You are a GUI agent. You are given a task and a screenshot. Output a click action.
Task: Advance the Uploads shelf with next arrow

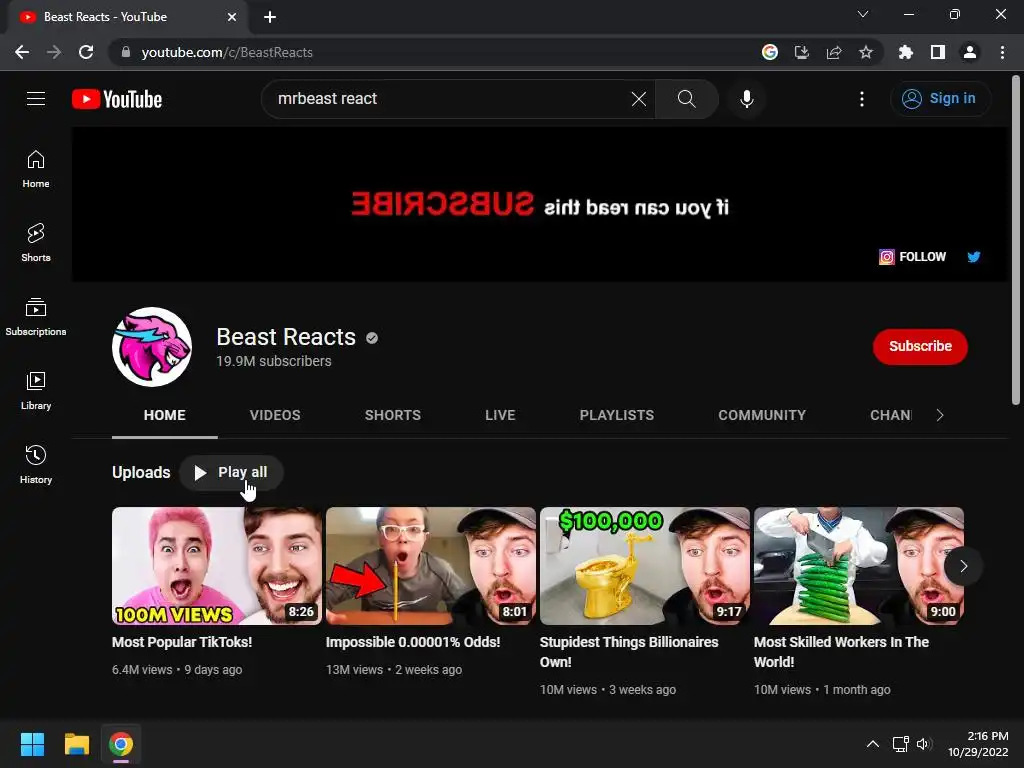(x=963, y=566)
